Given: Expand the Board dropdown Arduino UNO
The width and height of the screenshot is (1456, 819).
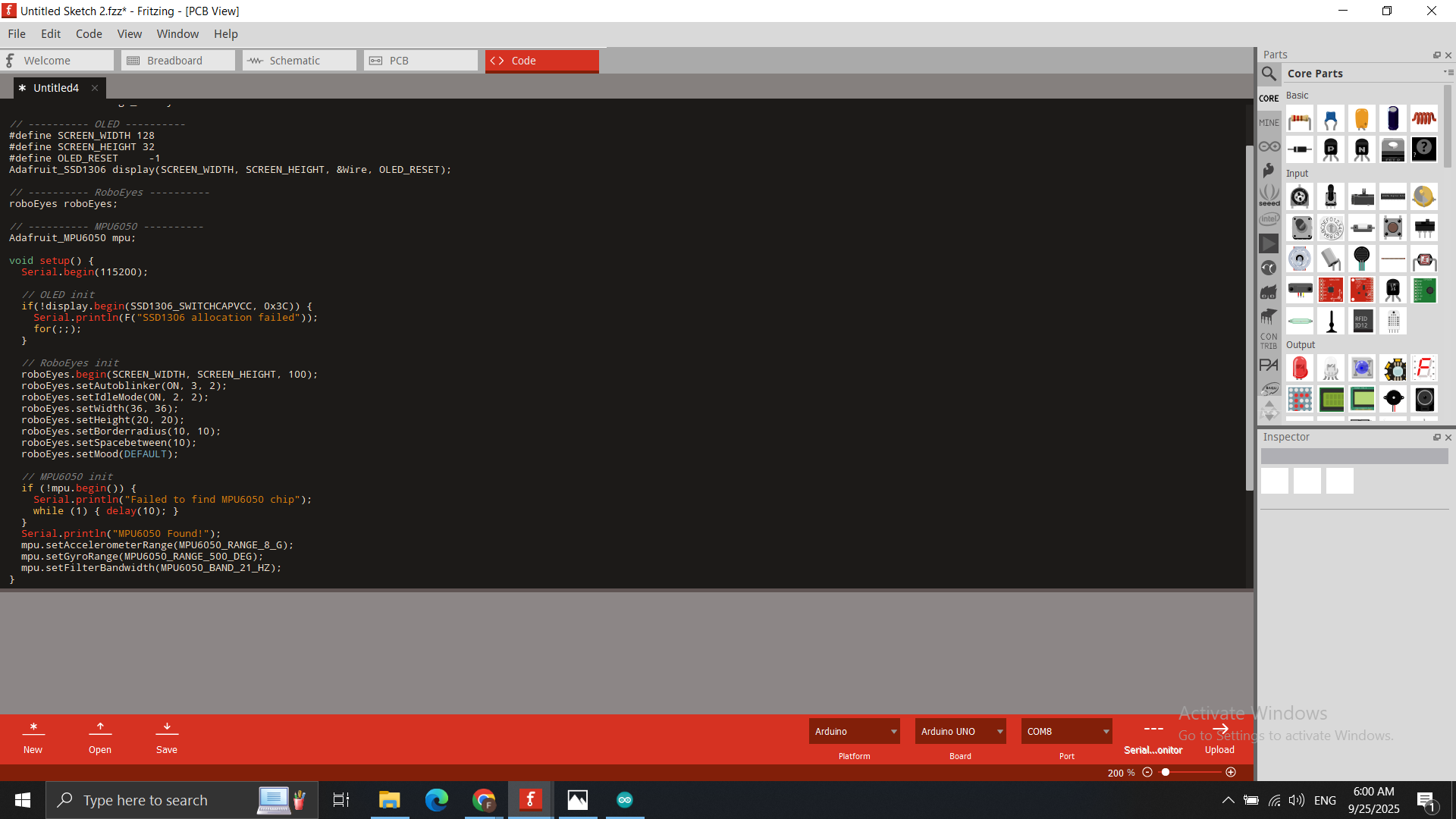Looking at the screenshot, I should (x=960, y=732).
